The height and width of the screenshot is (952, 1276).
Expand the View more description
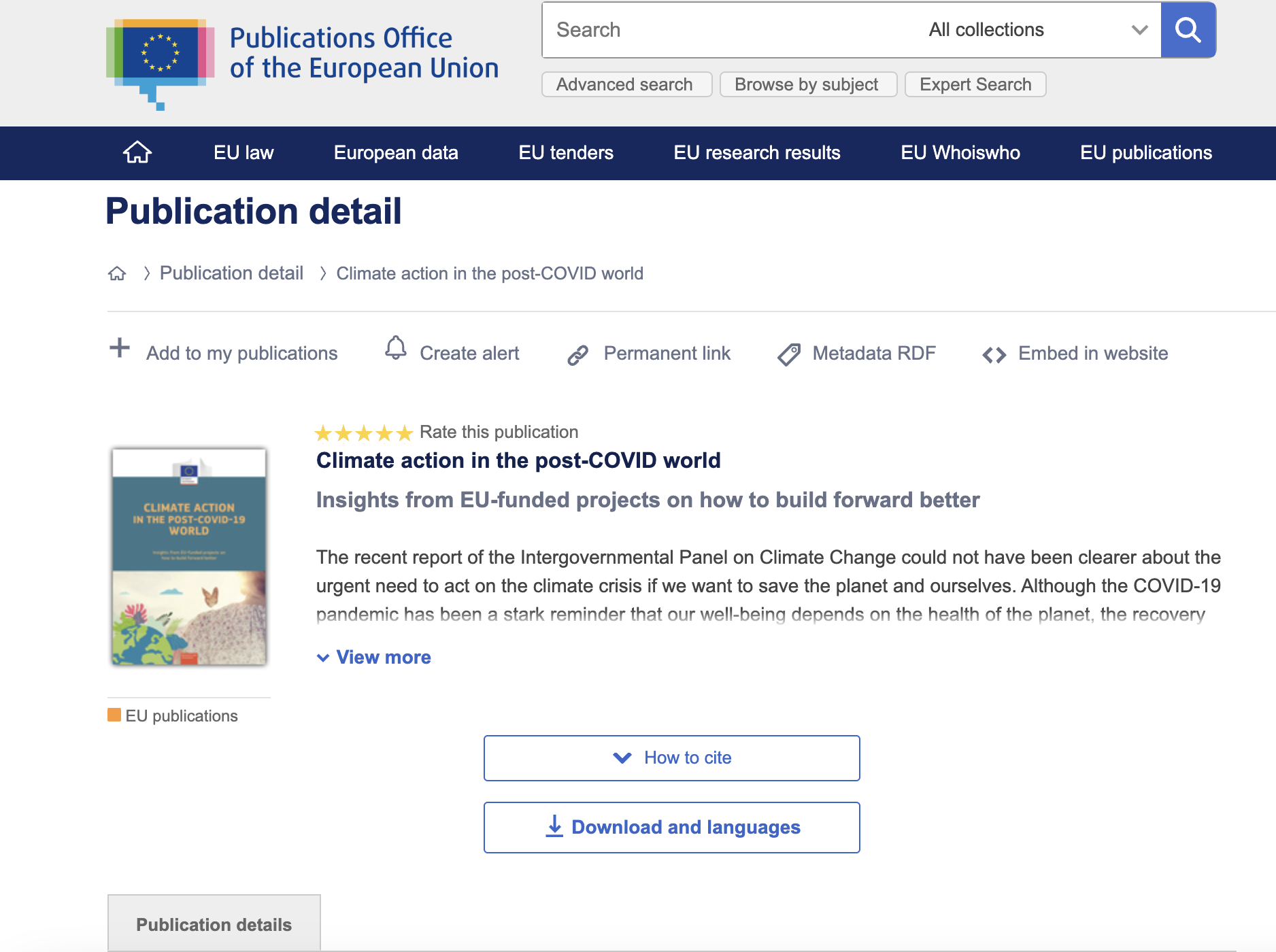373,657
